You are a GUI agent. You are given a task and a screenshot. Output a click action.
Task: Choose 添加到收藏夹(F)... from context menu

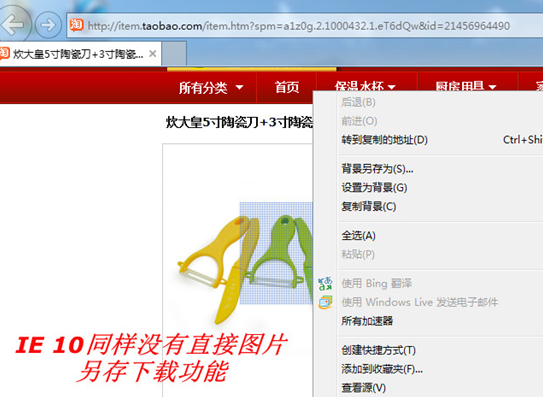point(382,369)
